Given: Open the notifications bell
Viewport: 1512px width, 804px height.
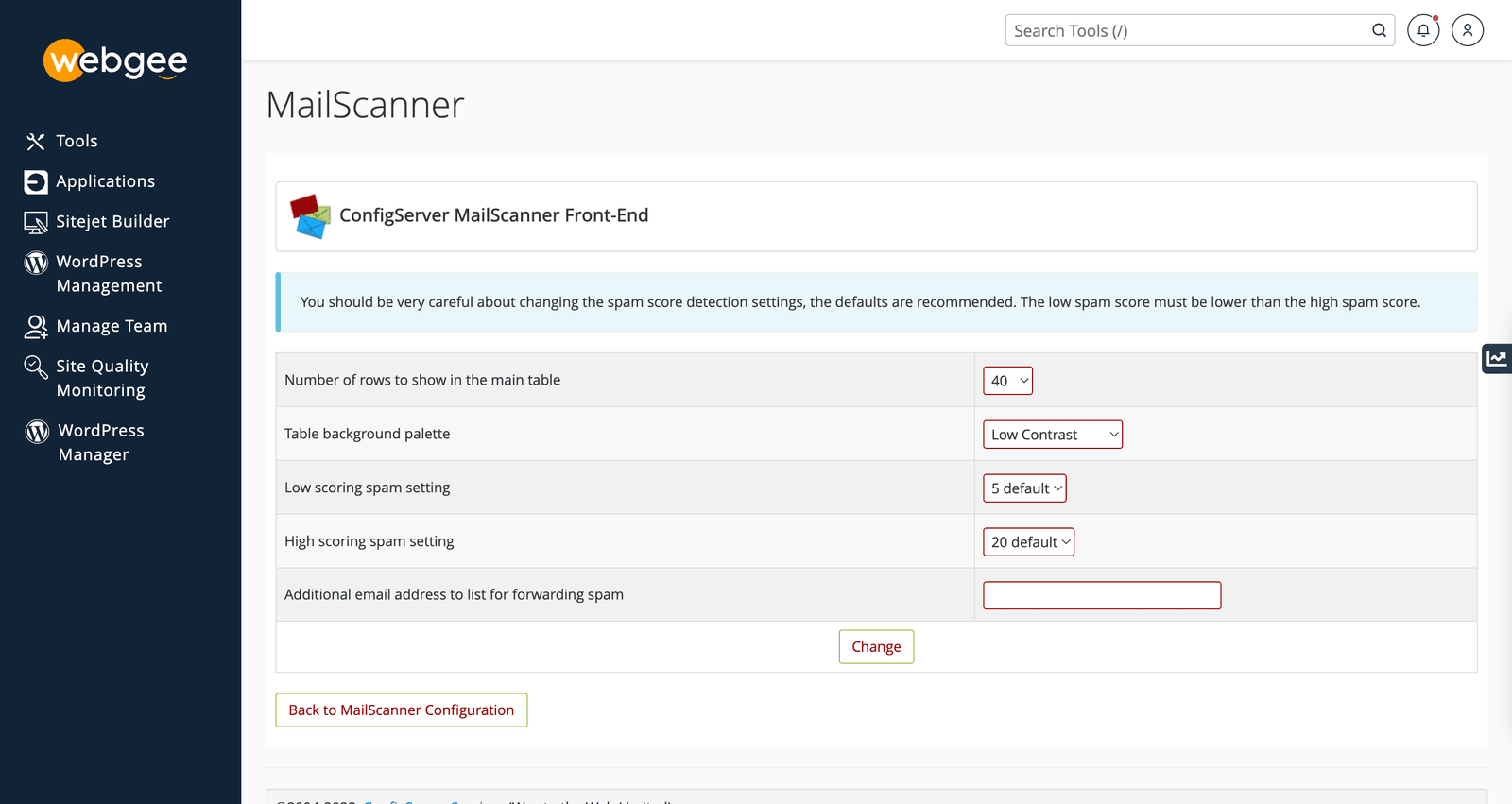Looking at the screenshot, I should [x=1423, y=30].
